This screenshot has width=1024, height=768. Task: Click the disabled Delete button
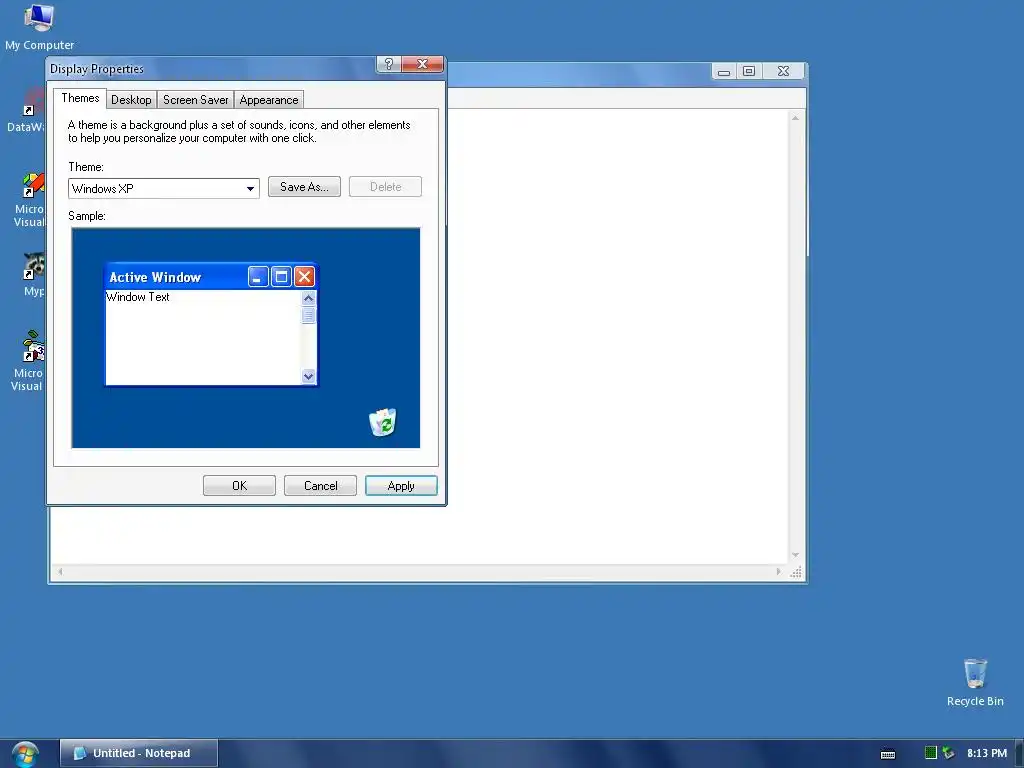coord(385,187)
